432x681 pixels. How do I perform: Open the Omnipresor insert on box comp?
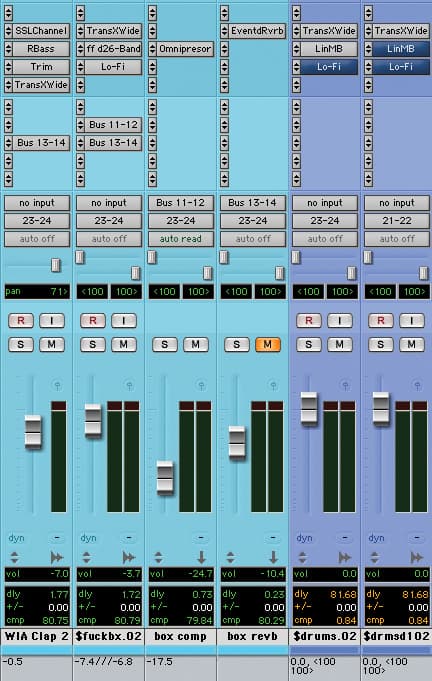(185, 49)
